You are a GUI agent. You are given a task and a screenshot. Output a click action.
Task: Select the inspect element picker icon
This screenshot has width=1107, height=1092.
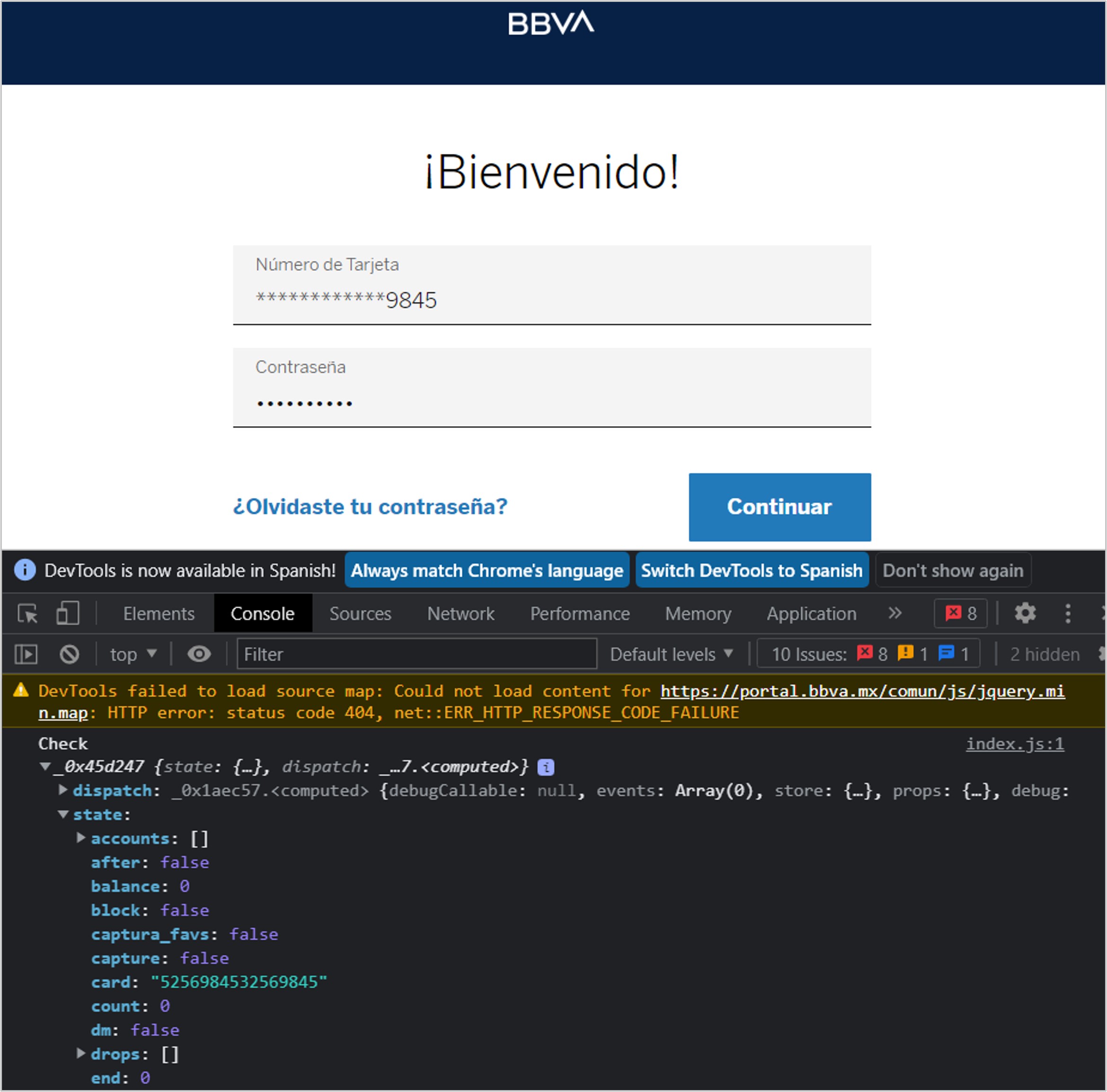[27, 613]
